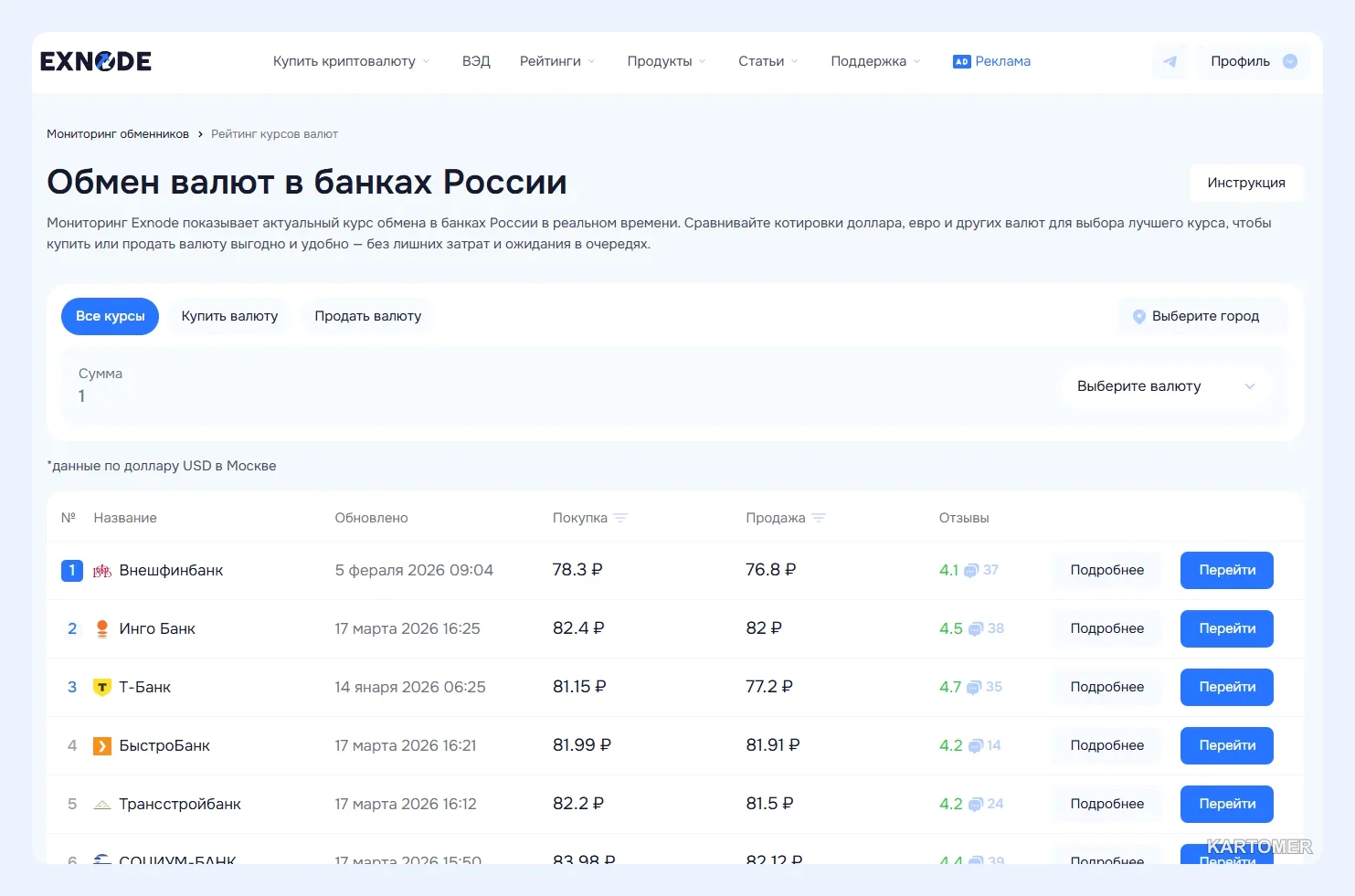This screenshot has height=896, width=1355.
Task: Open reviews bubble for Трансстройбанк
Action: [x=975, y=805]
